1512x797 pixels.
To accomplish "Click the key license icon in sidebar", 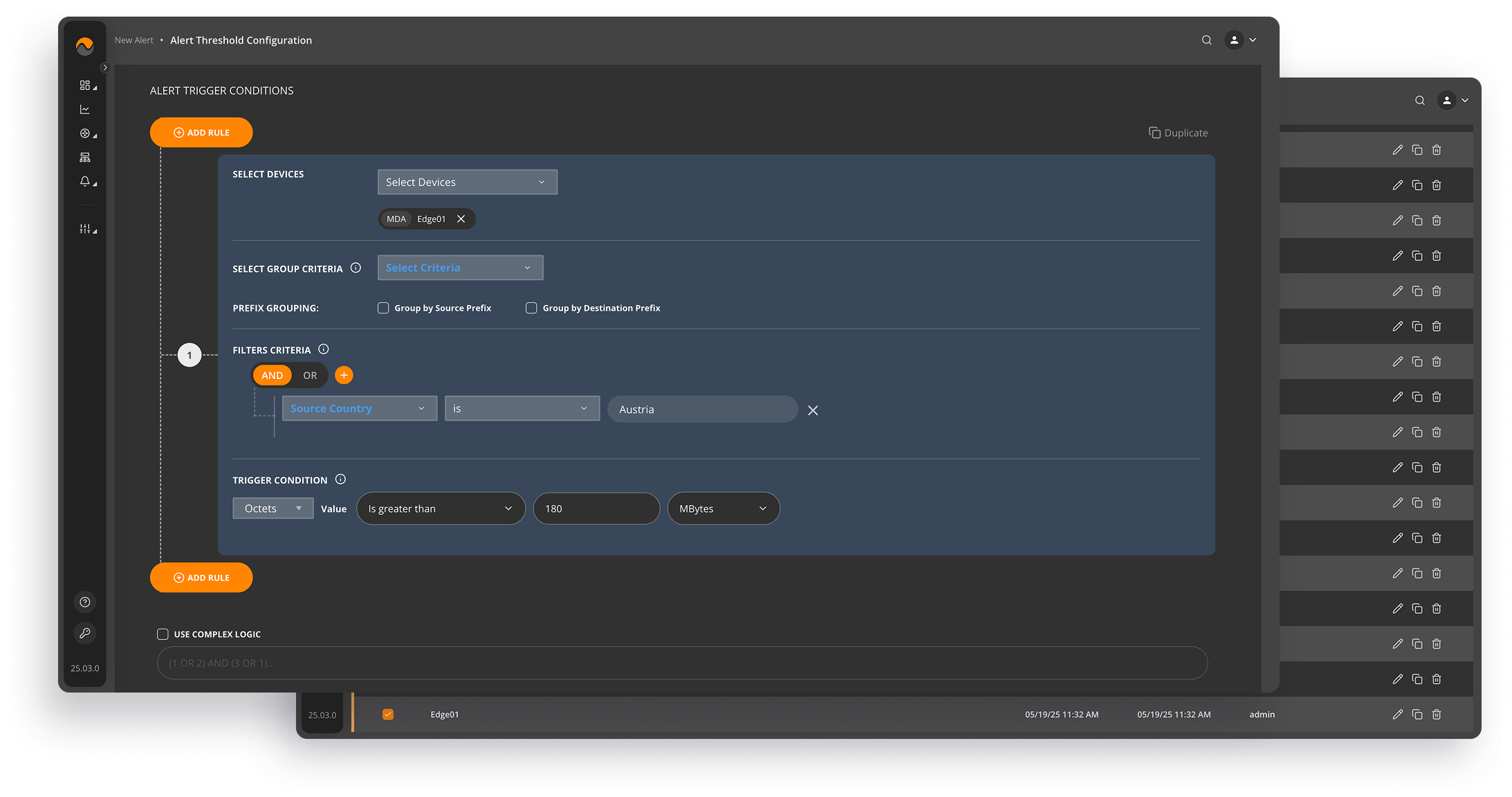I will (x=85, y=633).
